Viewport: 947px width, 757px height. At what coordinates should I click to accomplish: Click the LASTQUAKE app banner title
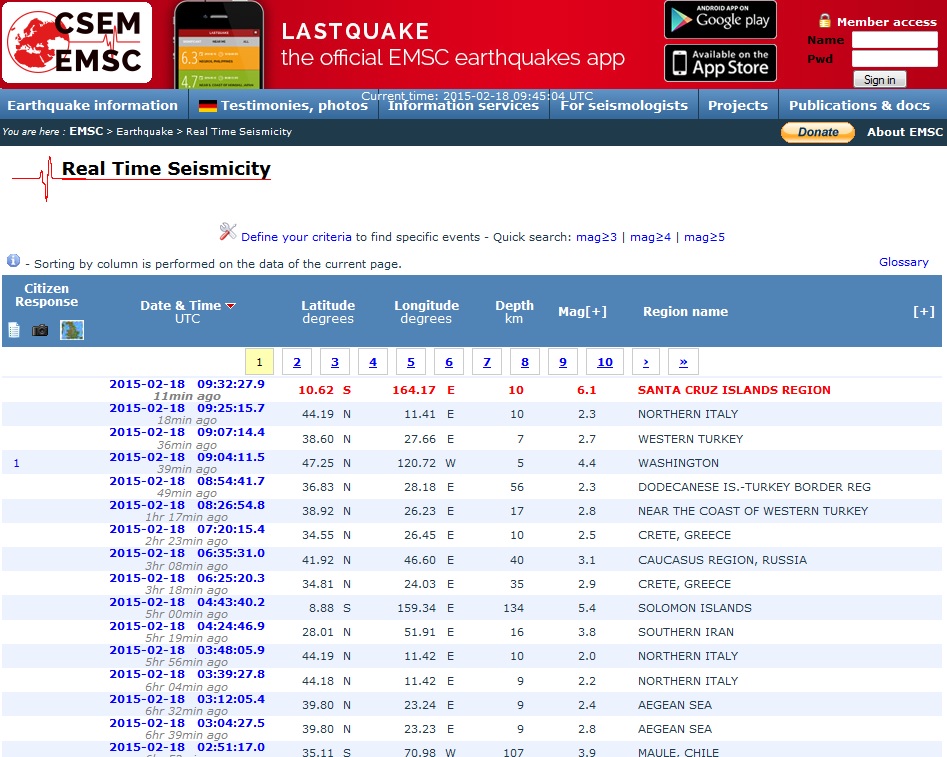click(355, 31)
